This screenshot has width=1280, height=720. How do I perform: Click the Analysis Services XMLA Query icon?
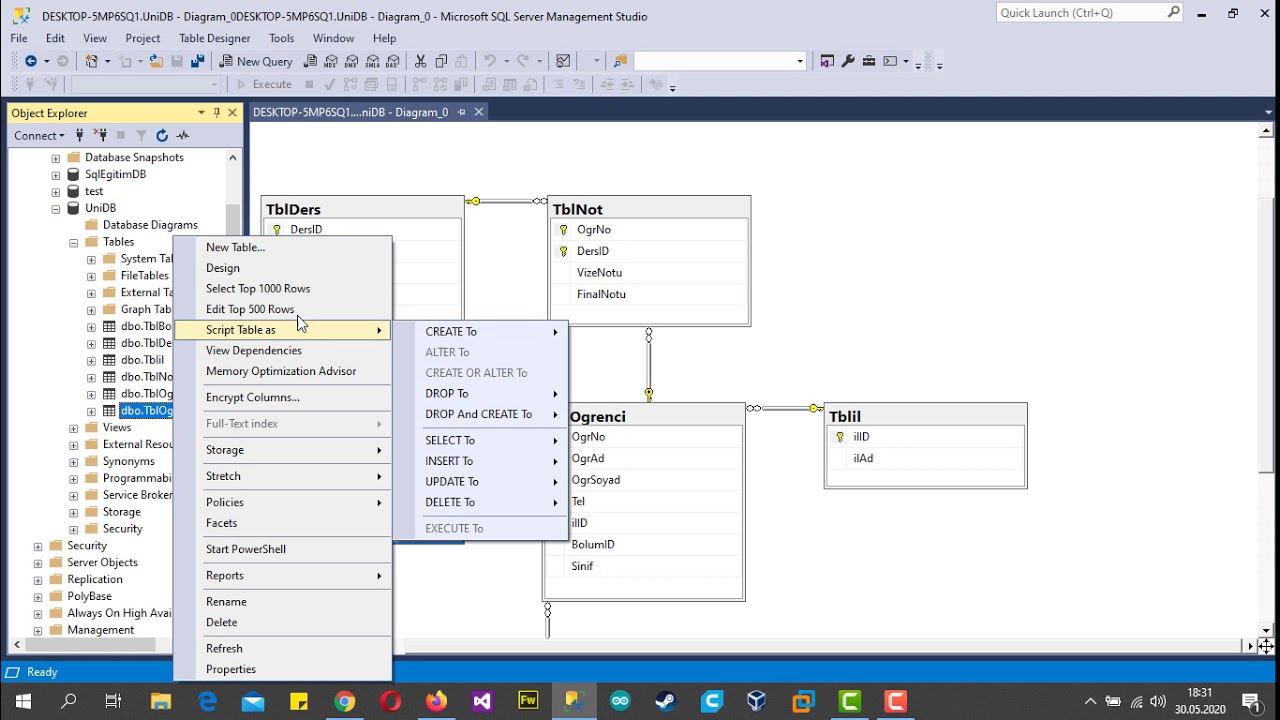tap(372, 61)
